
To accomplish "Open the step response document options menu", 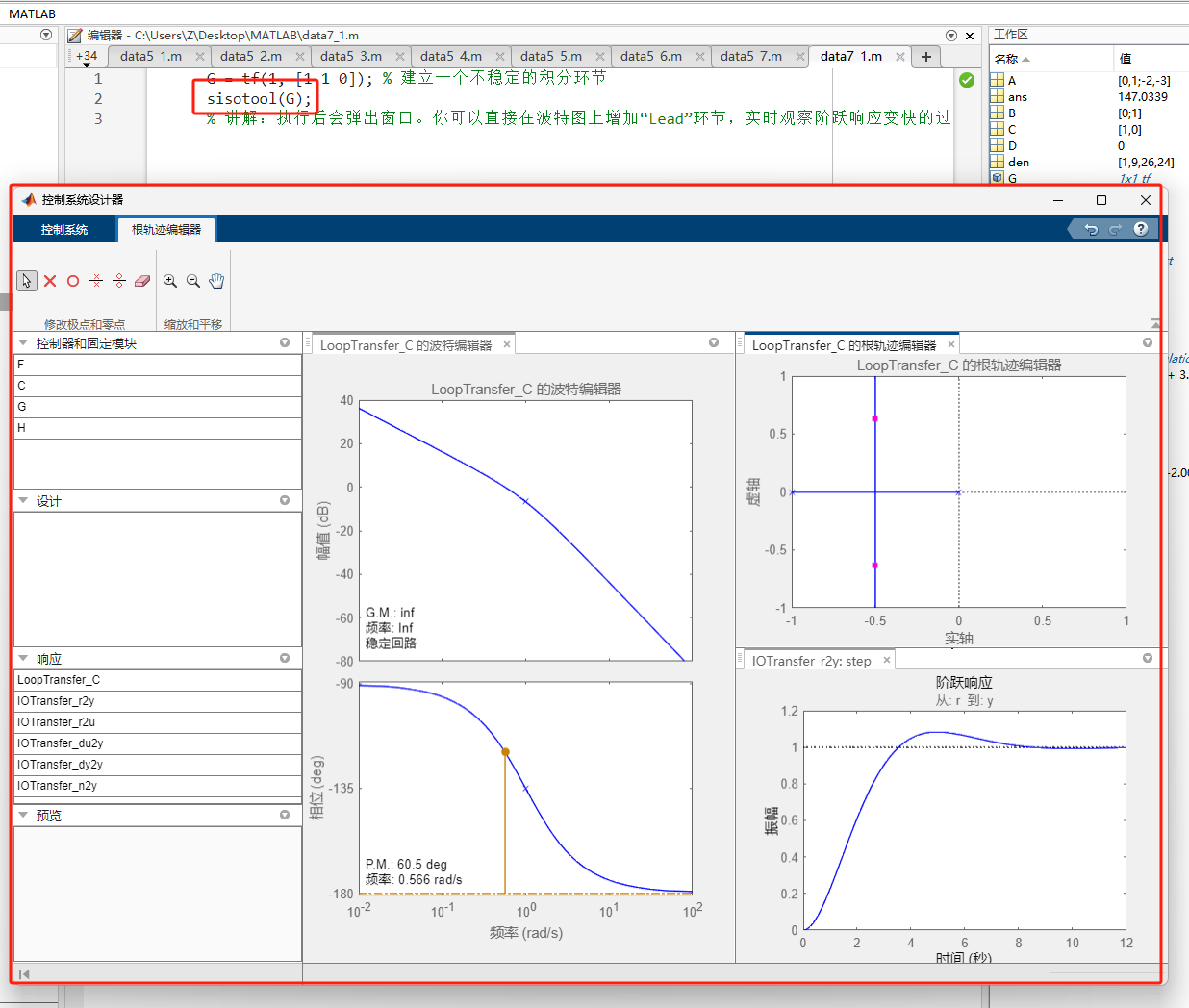I will (x=1148, y=658).
